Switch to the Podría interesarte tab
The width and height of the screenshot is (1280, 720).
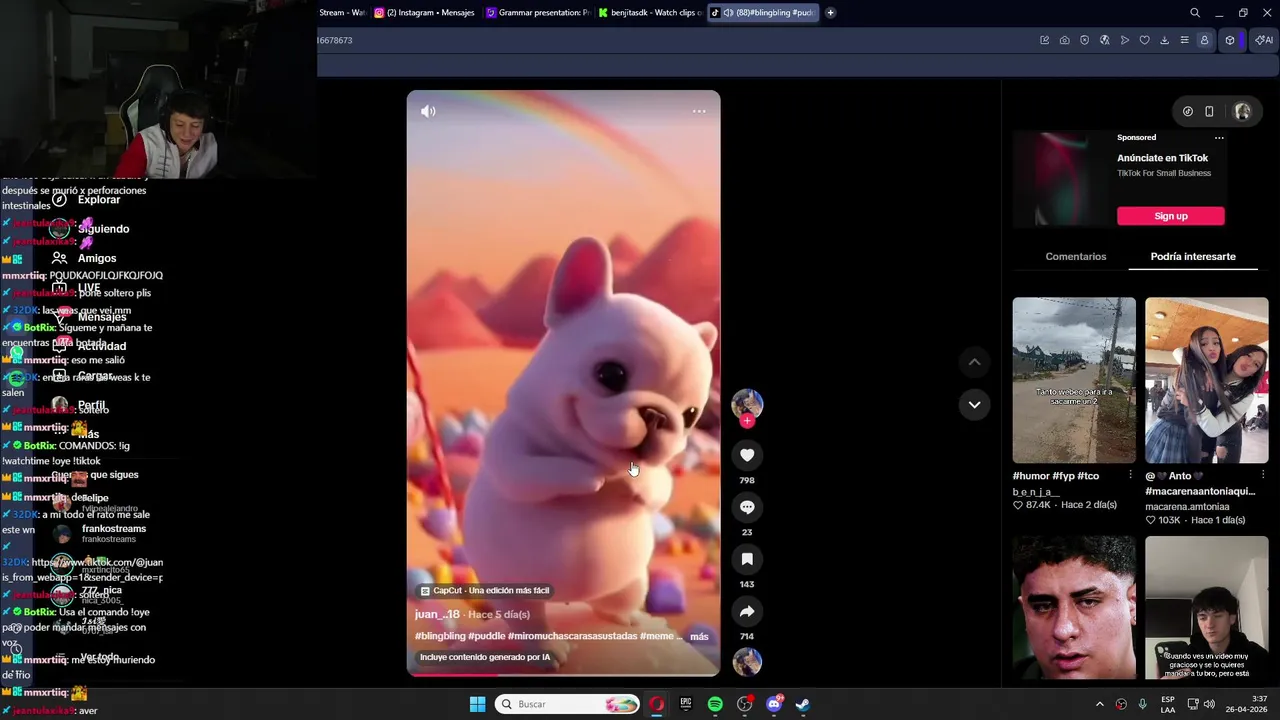coord(1193,257)
